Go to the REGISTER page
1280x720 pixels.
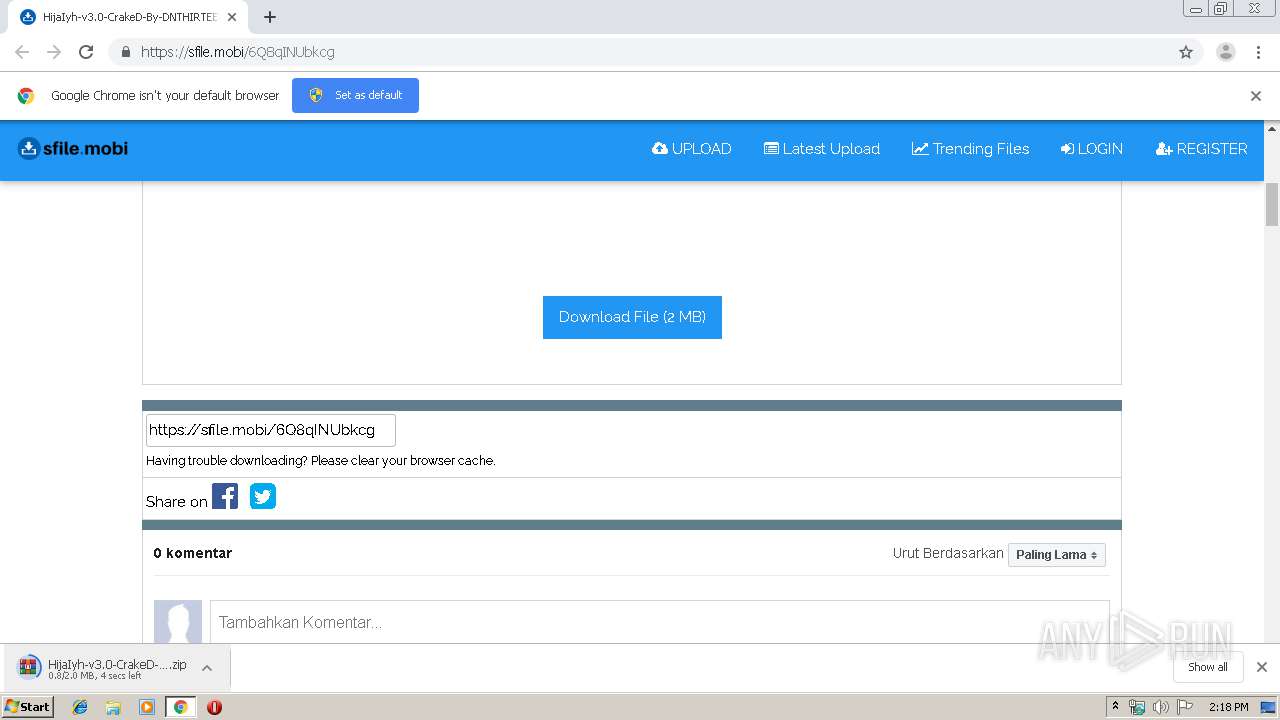(x=1201, y=149)
